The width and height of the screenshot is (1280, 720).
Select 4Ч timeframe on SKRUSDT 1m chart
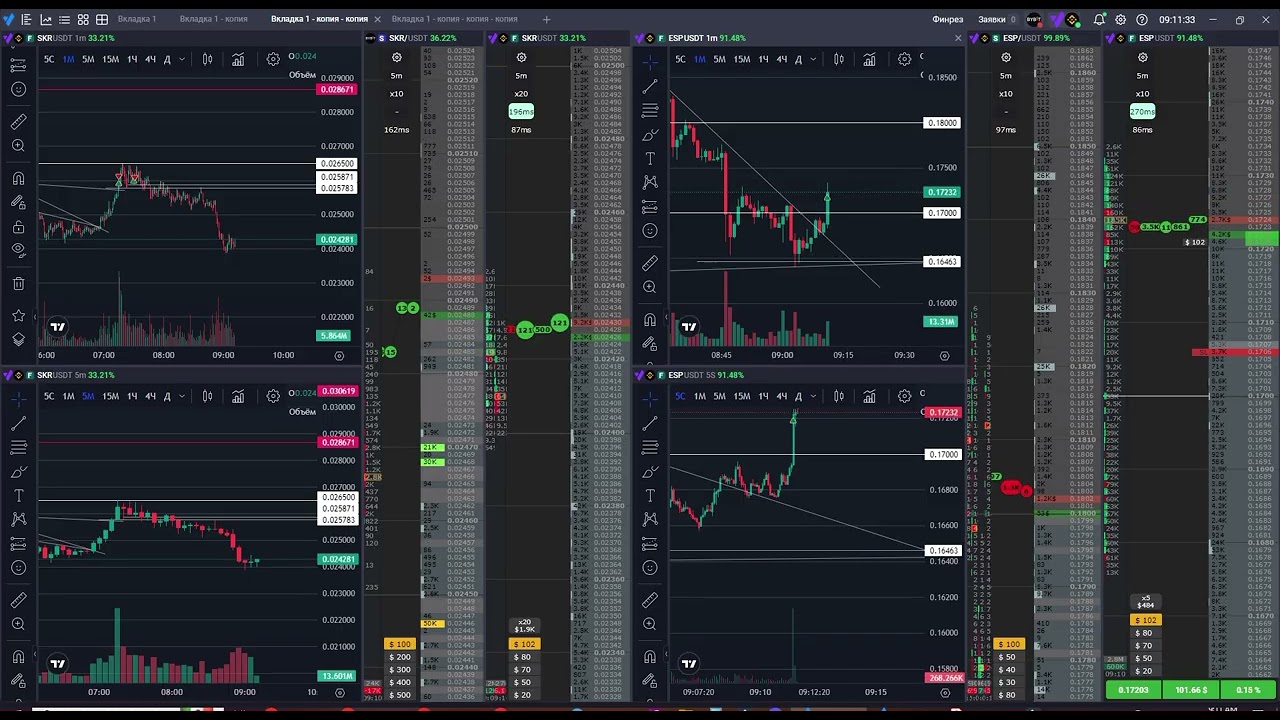point(150,59)
